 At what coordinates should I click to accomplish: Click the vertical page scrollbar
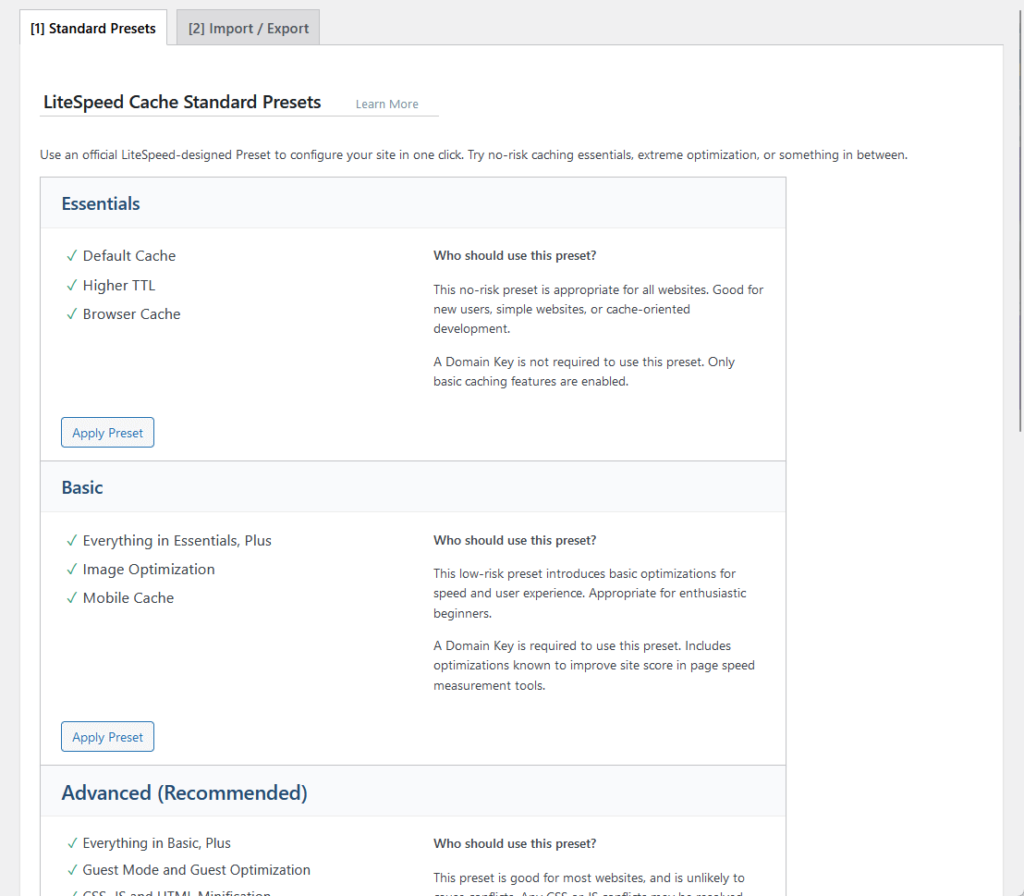[x=1021, y=222]
